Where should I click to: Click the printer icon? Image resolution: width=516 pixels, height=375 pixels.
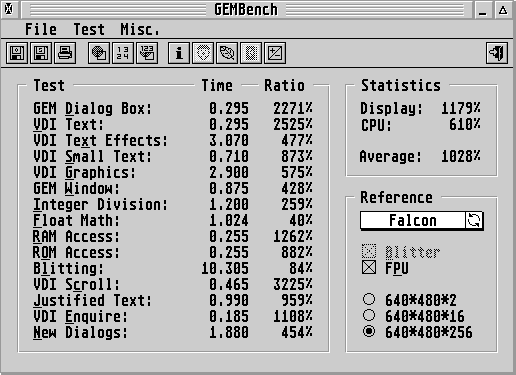tap(65, 53)
